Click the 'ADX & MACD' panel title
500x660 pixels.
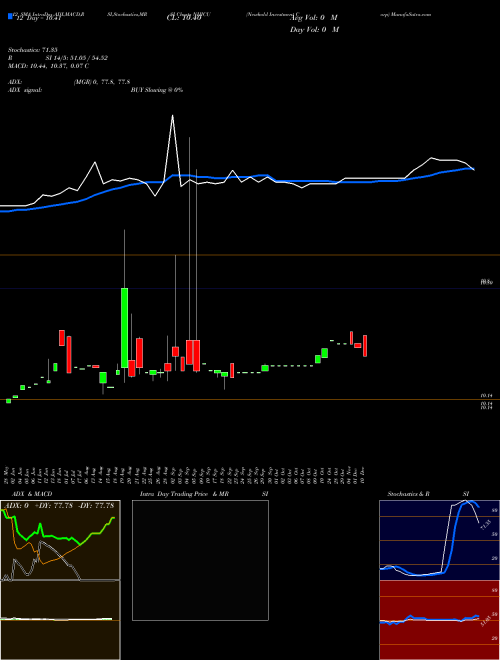(x=32, y=494)
